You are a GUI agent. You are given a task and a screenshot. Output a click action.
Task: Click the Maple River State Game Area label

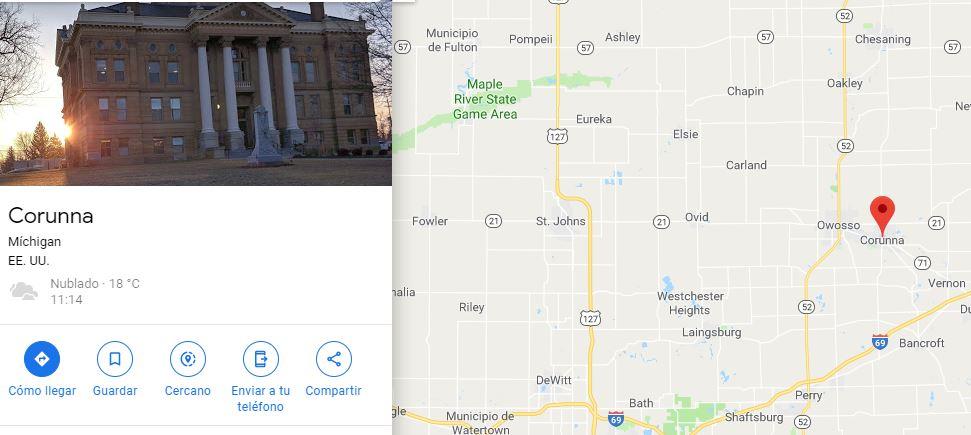pos(485,99)
